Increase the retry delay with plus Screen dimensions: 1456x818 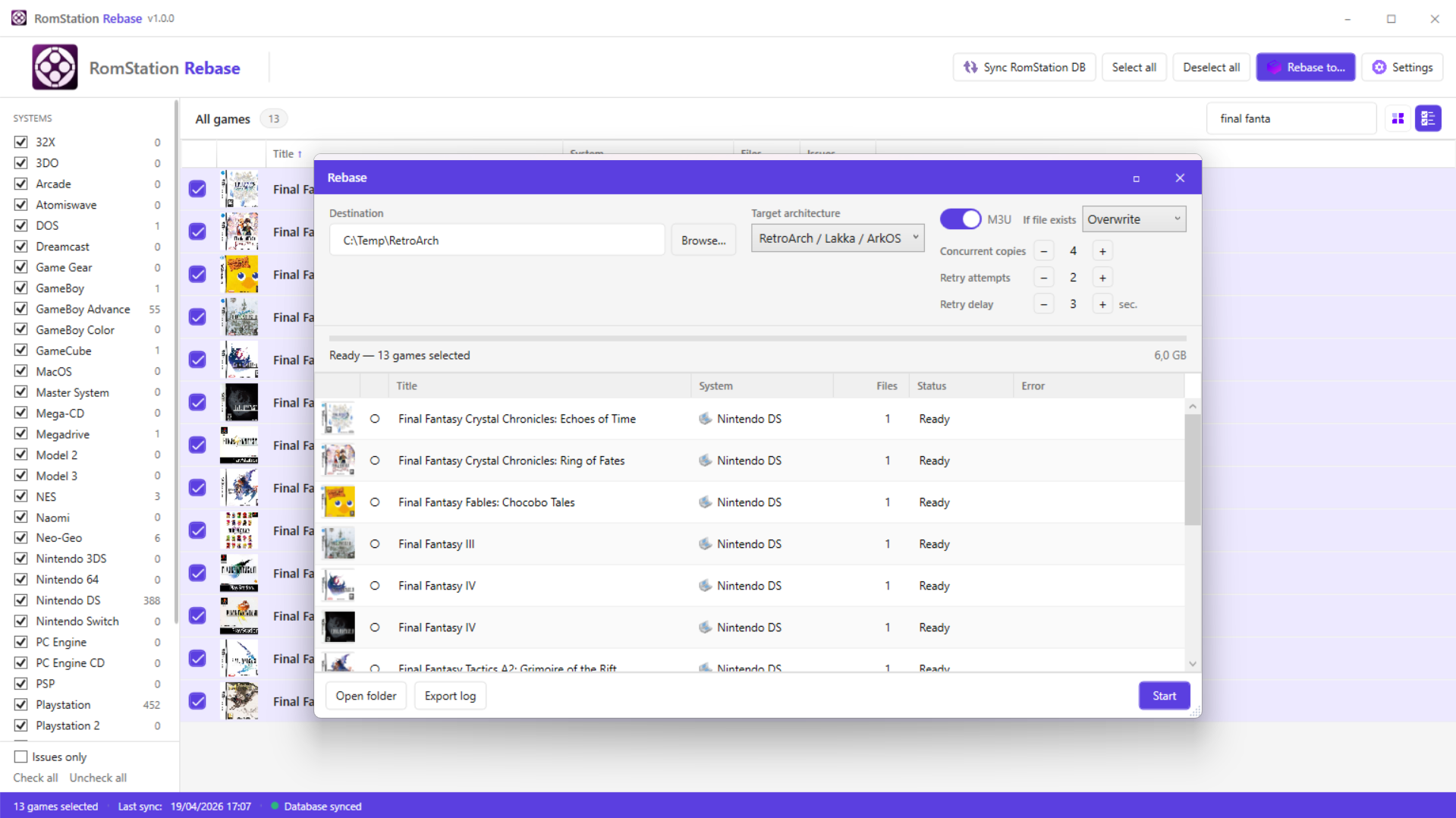(x=1102, y=304)
